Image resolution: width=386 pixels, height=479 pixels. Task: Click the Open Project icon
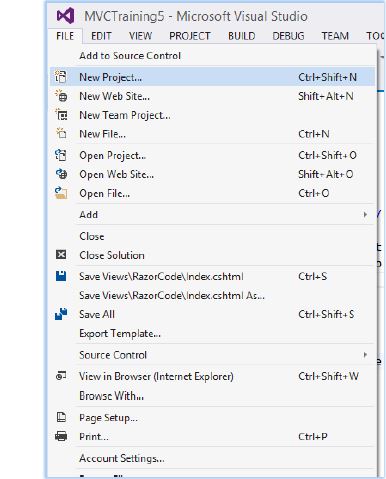click(61, 155)
